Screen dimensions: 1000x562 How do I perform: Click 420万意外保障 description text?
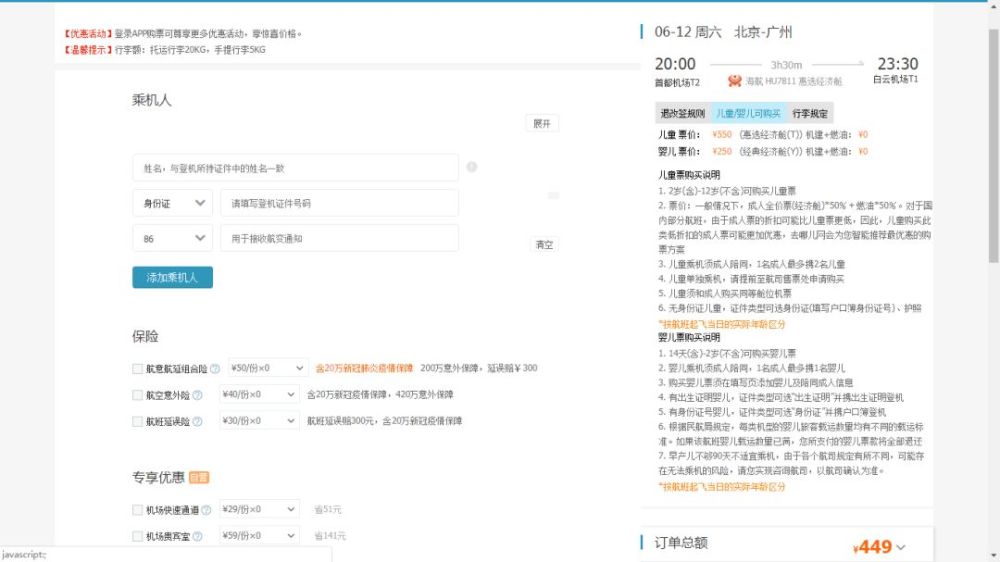(425, 395)
